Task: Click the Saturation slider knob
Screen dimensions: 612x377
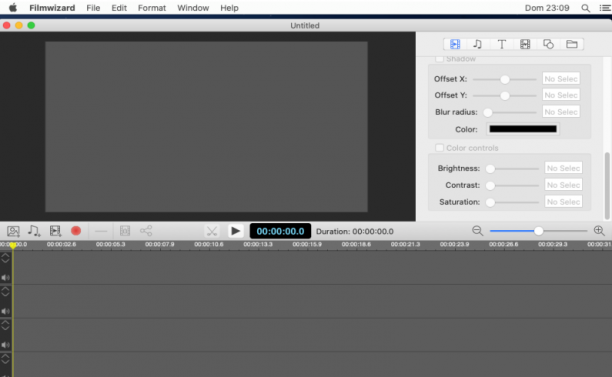Action: (490, 202)
